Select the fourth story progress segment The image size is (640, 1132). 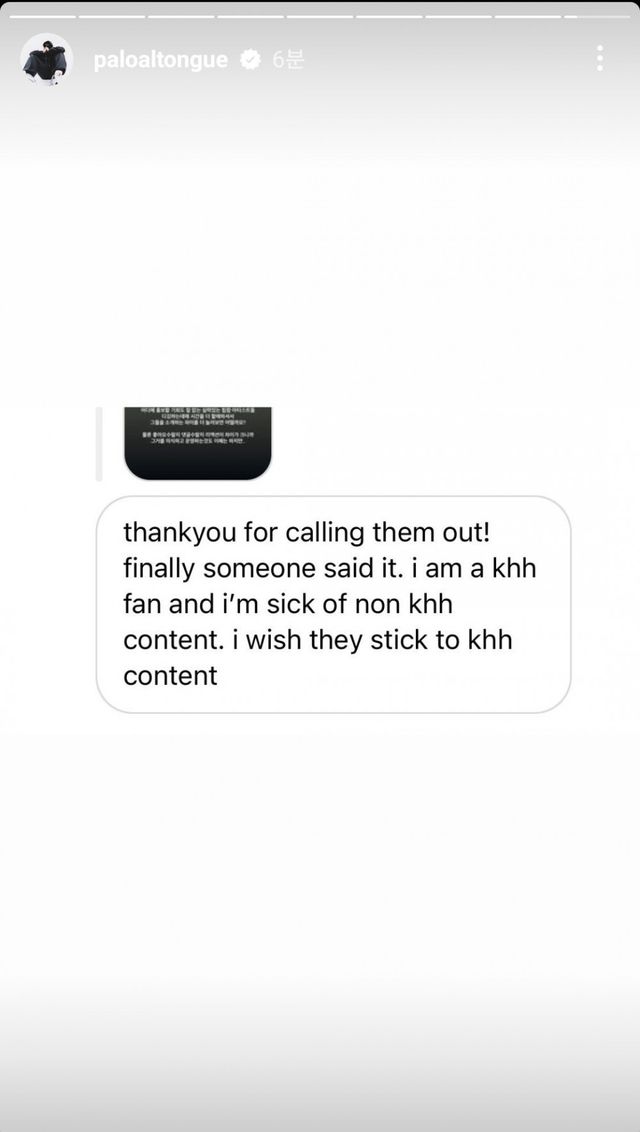point(250,17)
